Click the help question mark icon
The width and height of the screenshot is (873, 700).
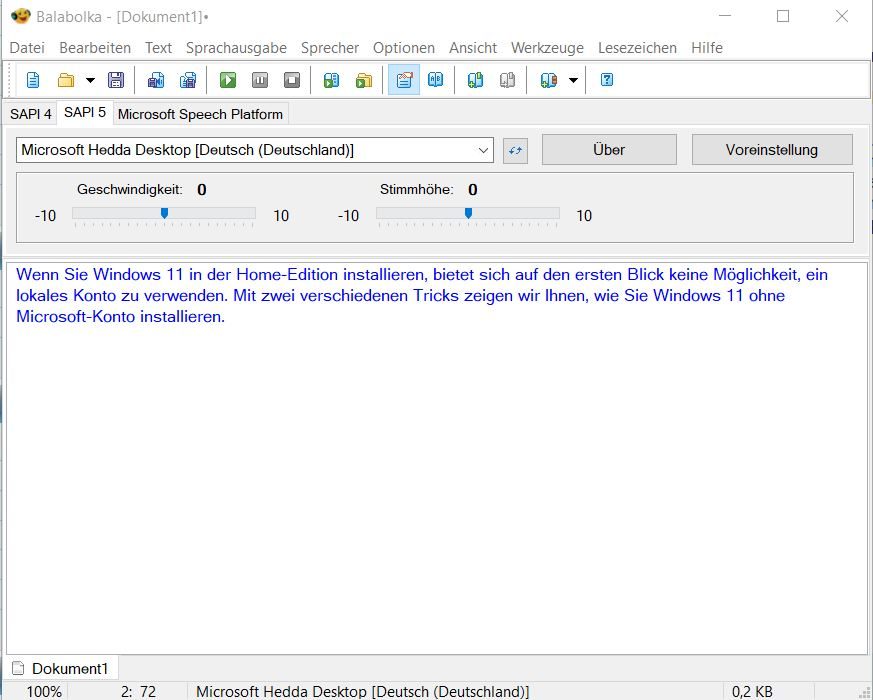606,80
